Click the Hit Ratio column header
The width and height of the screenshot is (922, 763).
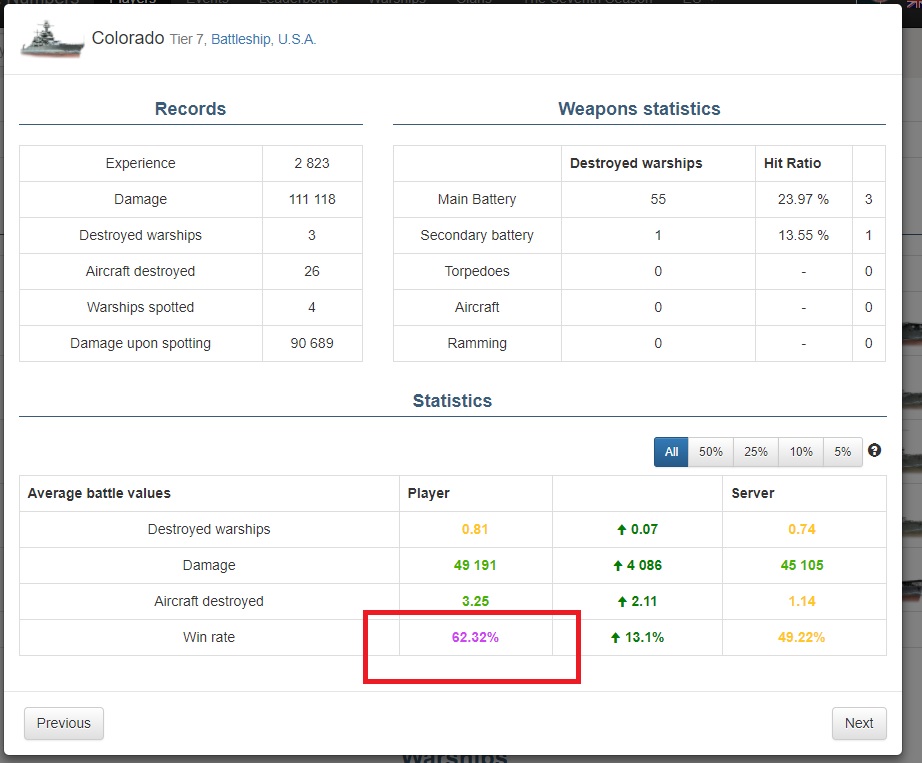pyautogui.click(x=792, y=163)
